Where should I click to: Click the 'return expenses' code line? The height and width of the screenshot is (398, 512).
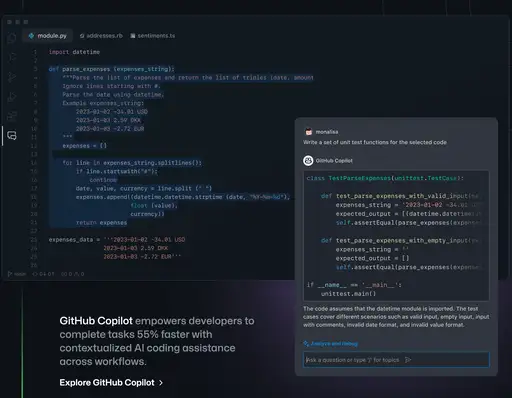coord(101,223)
